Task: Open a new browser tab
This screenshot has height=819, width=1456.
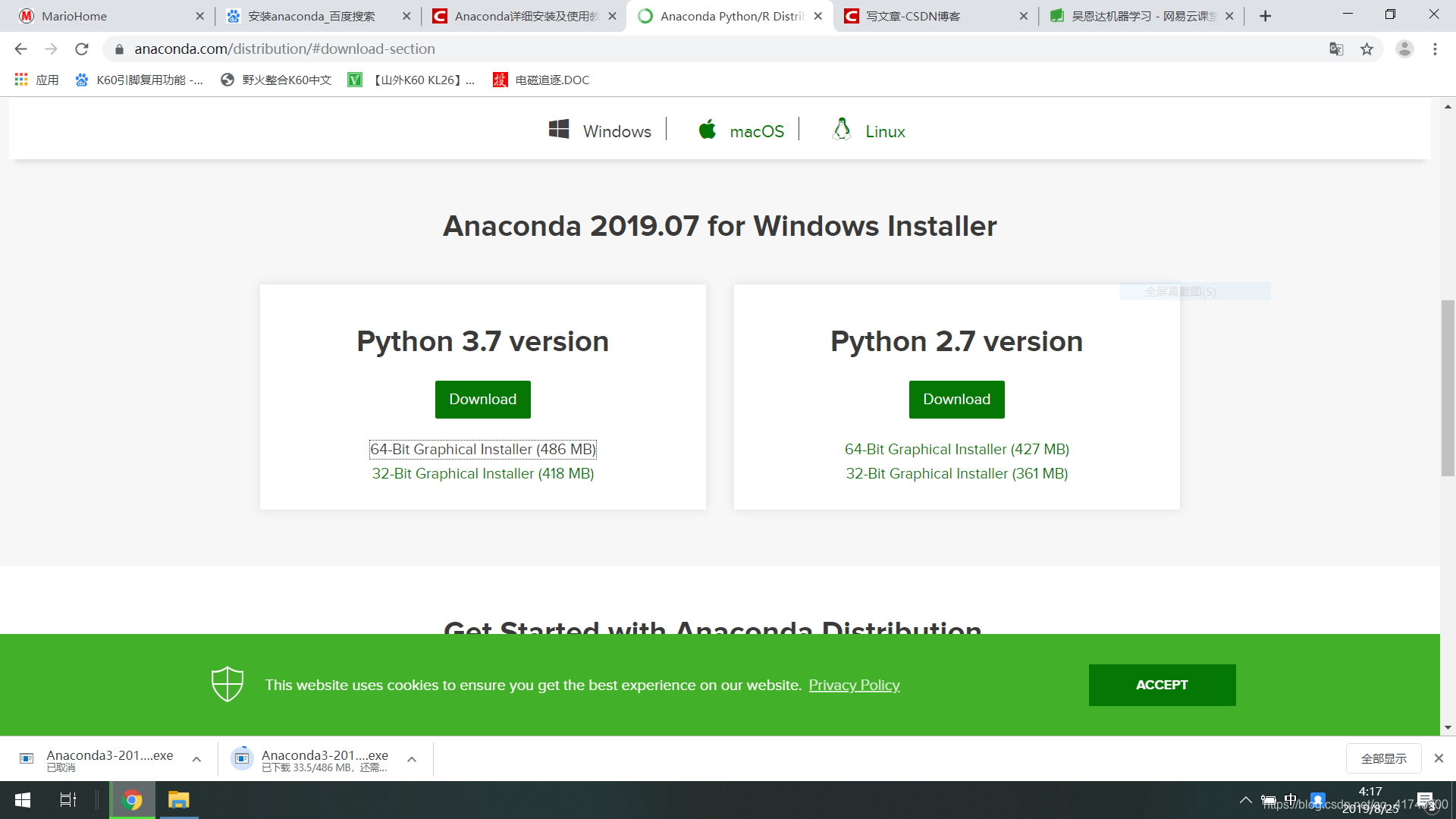Action: (1265, 16)
